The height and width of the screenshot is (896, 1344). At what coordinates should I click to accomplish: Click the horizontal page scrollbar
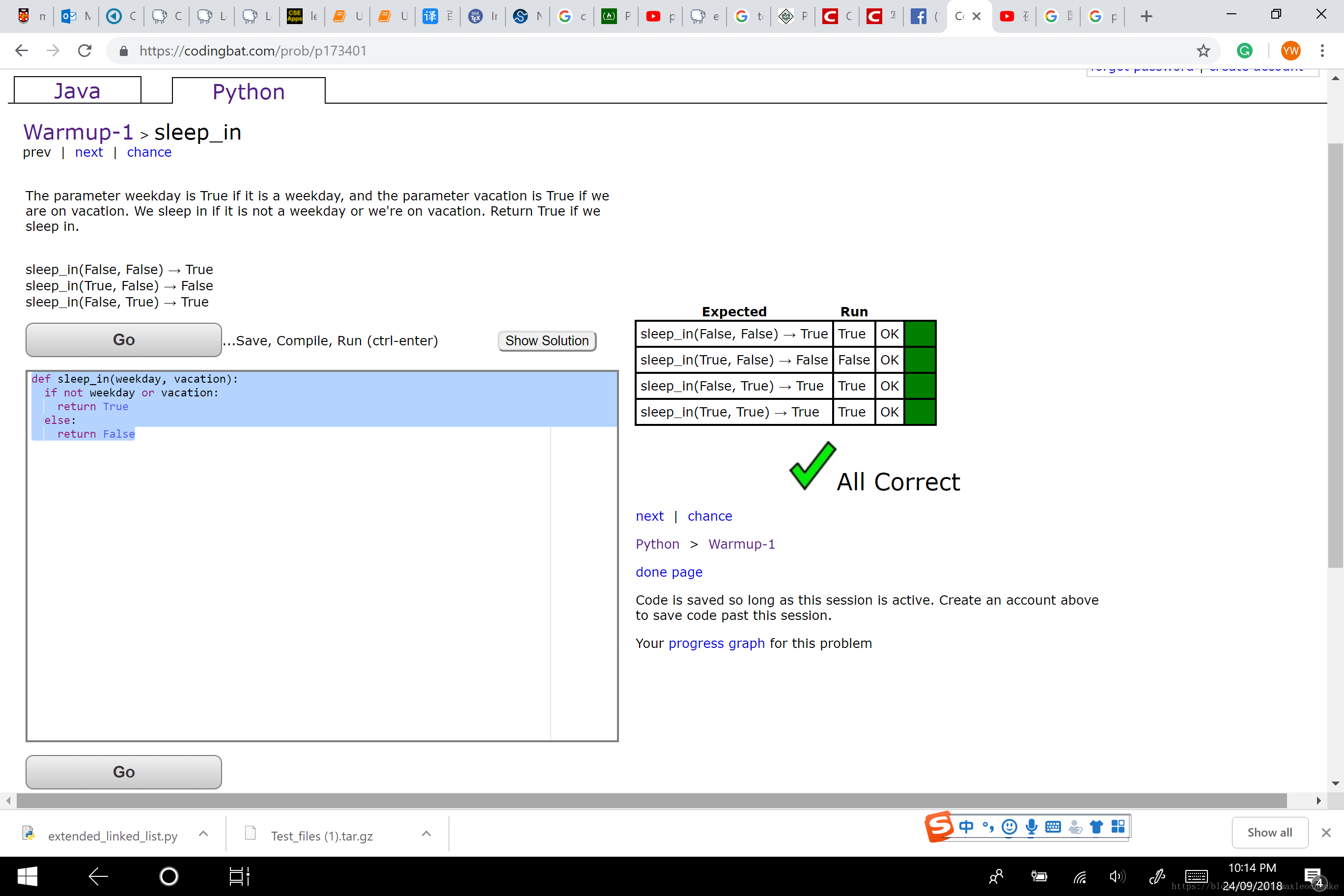[x=651, y=801]
